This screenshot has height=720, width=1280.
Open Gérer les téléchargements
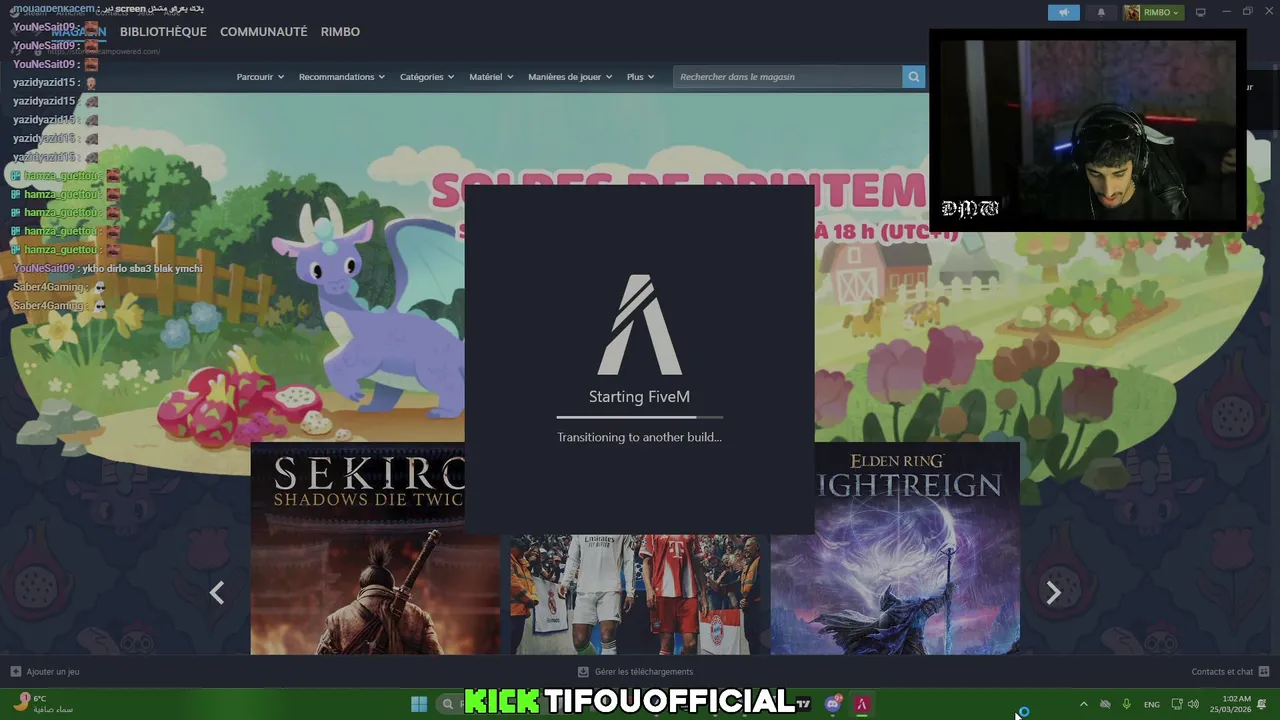click(635, 672)
